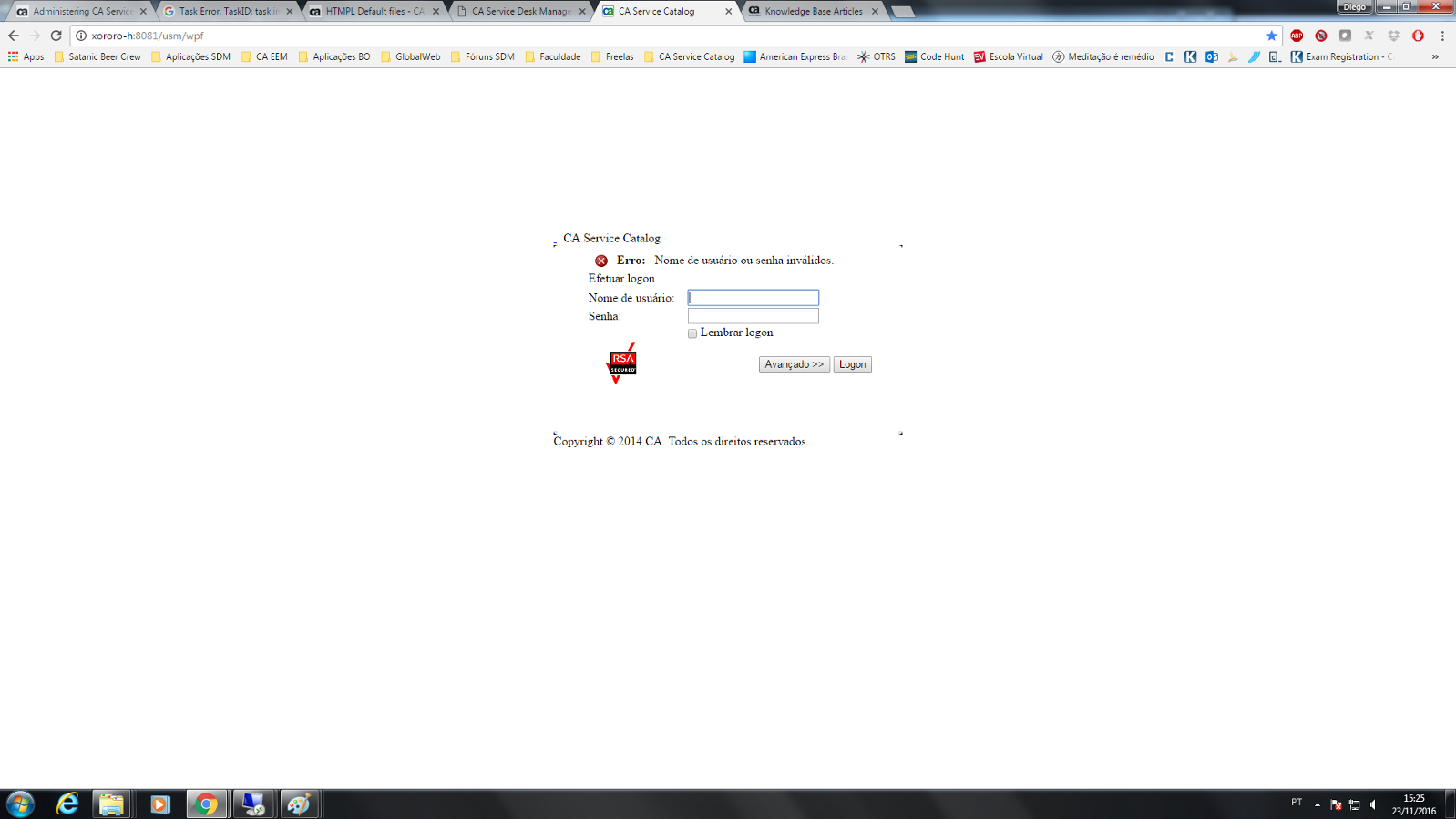The width and height of the screenshot is (1456, 819).
Task: Launch Internet Explorer from the taskbar
Action: [67, 804]
